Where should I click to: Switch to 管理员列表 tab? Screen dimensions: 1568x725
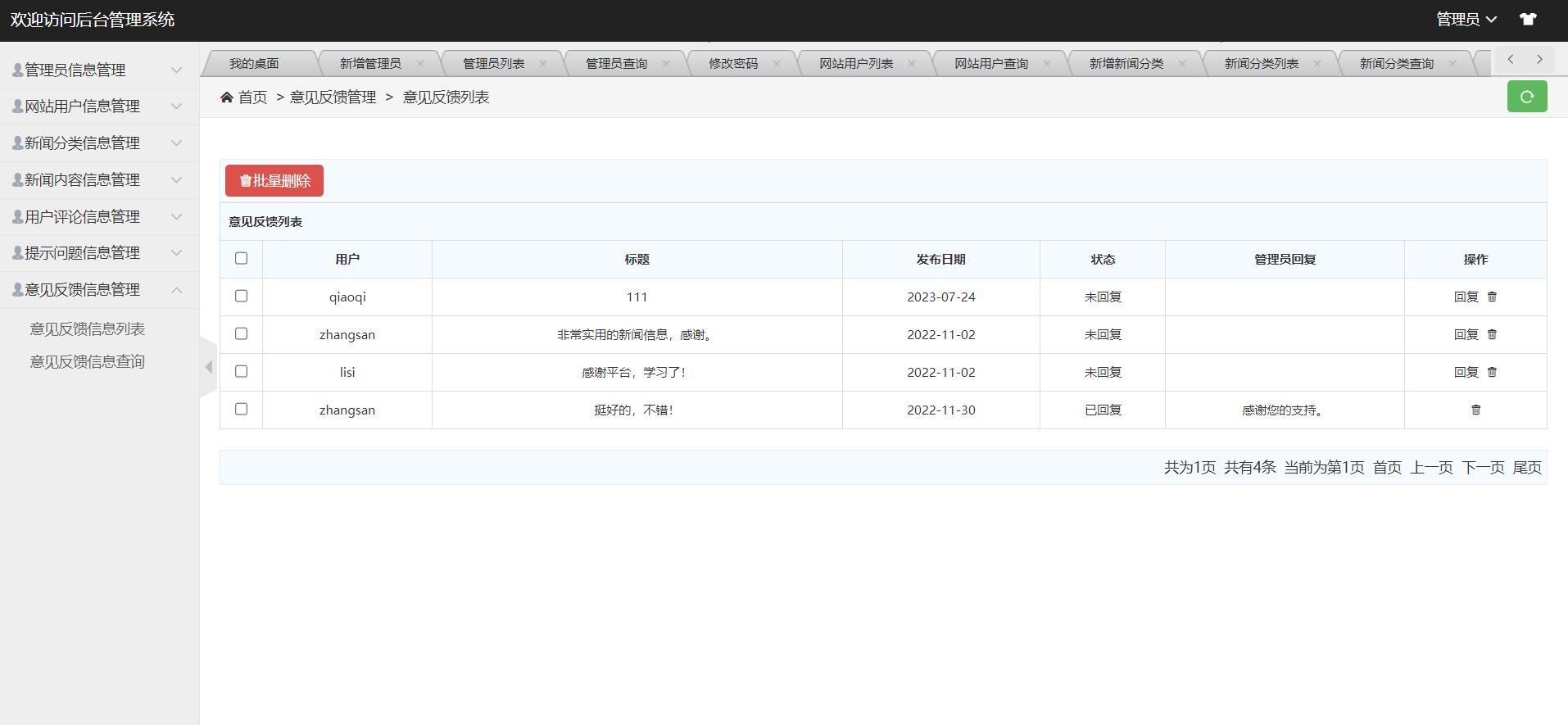493,63
